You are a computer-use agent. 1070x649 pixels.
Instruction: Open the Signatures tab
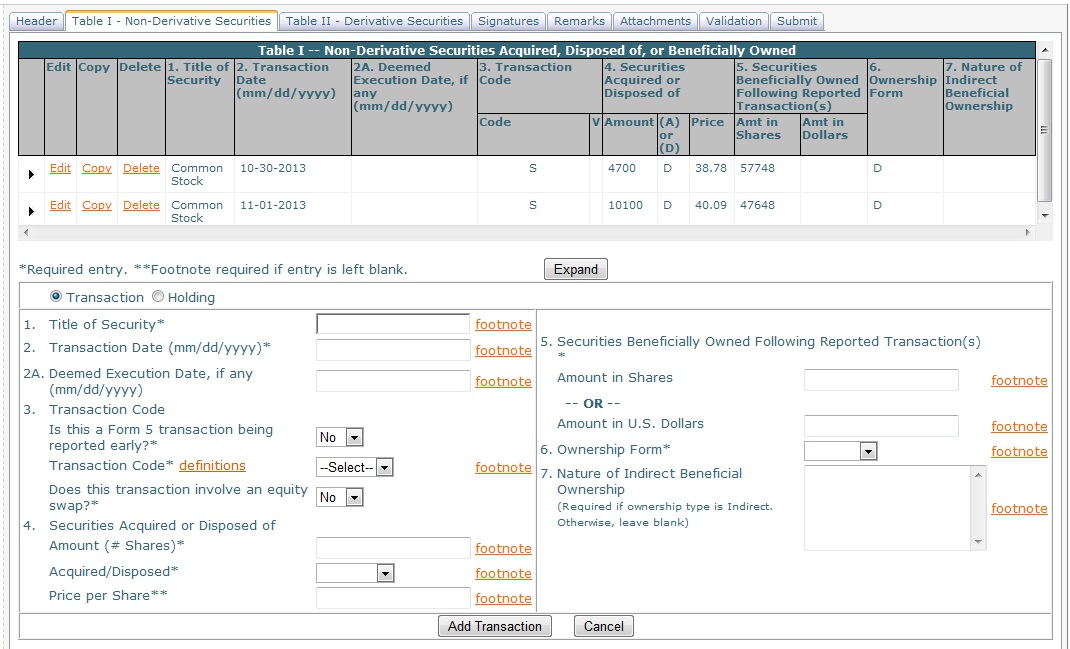(x=509, y=21)
